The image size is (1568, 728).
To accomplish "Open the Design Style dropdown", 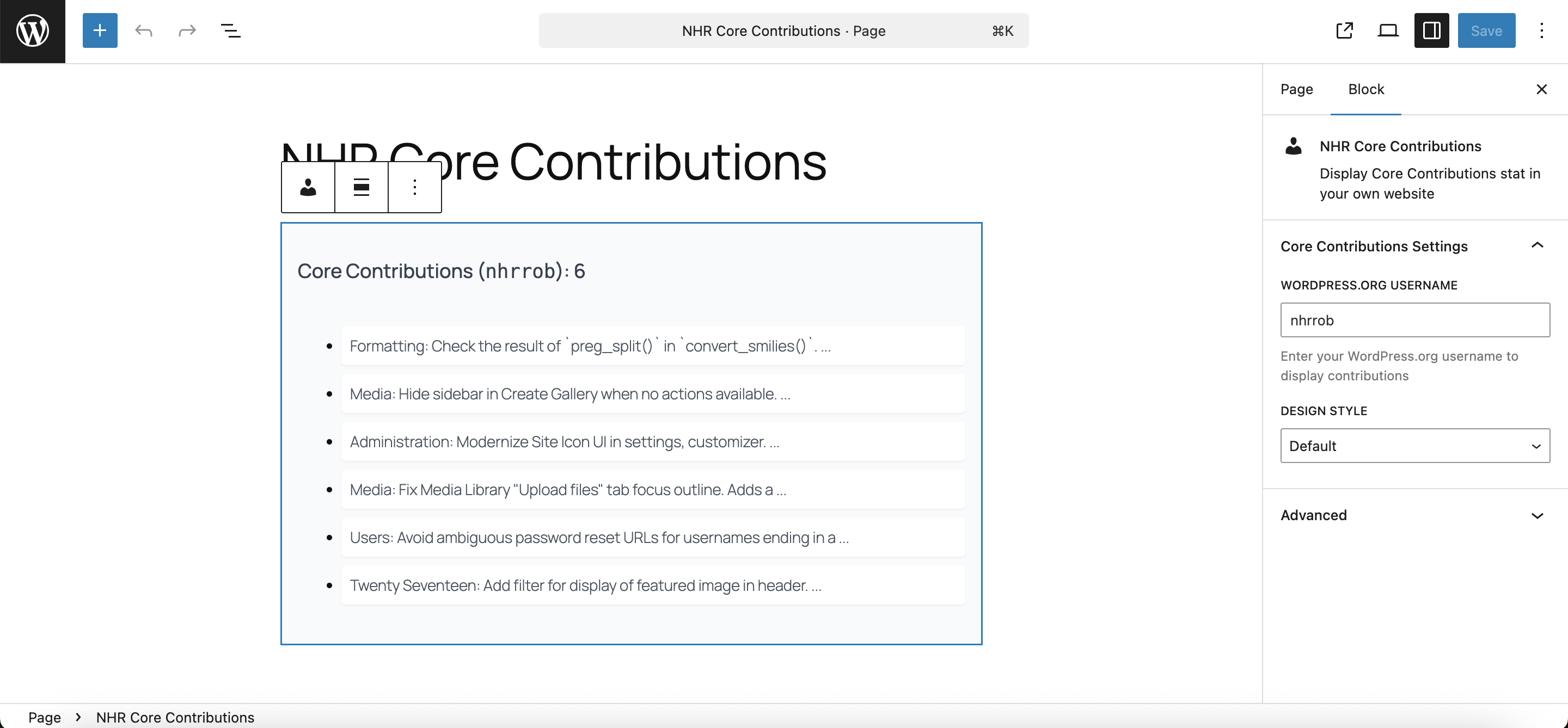I will [x=1415, y=446].
